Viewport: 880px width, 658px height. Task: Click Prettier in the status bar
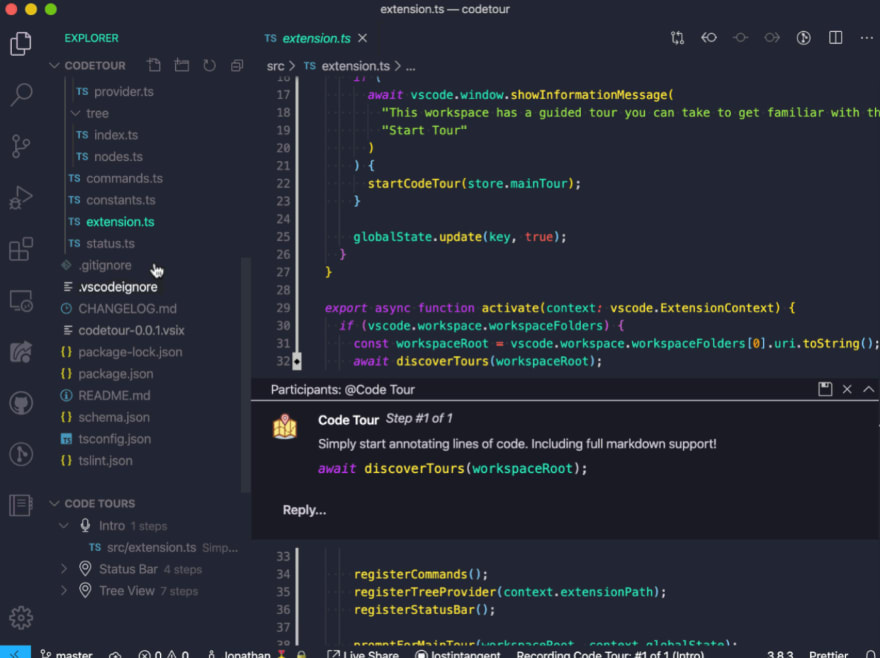(x=828, y=654)
